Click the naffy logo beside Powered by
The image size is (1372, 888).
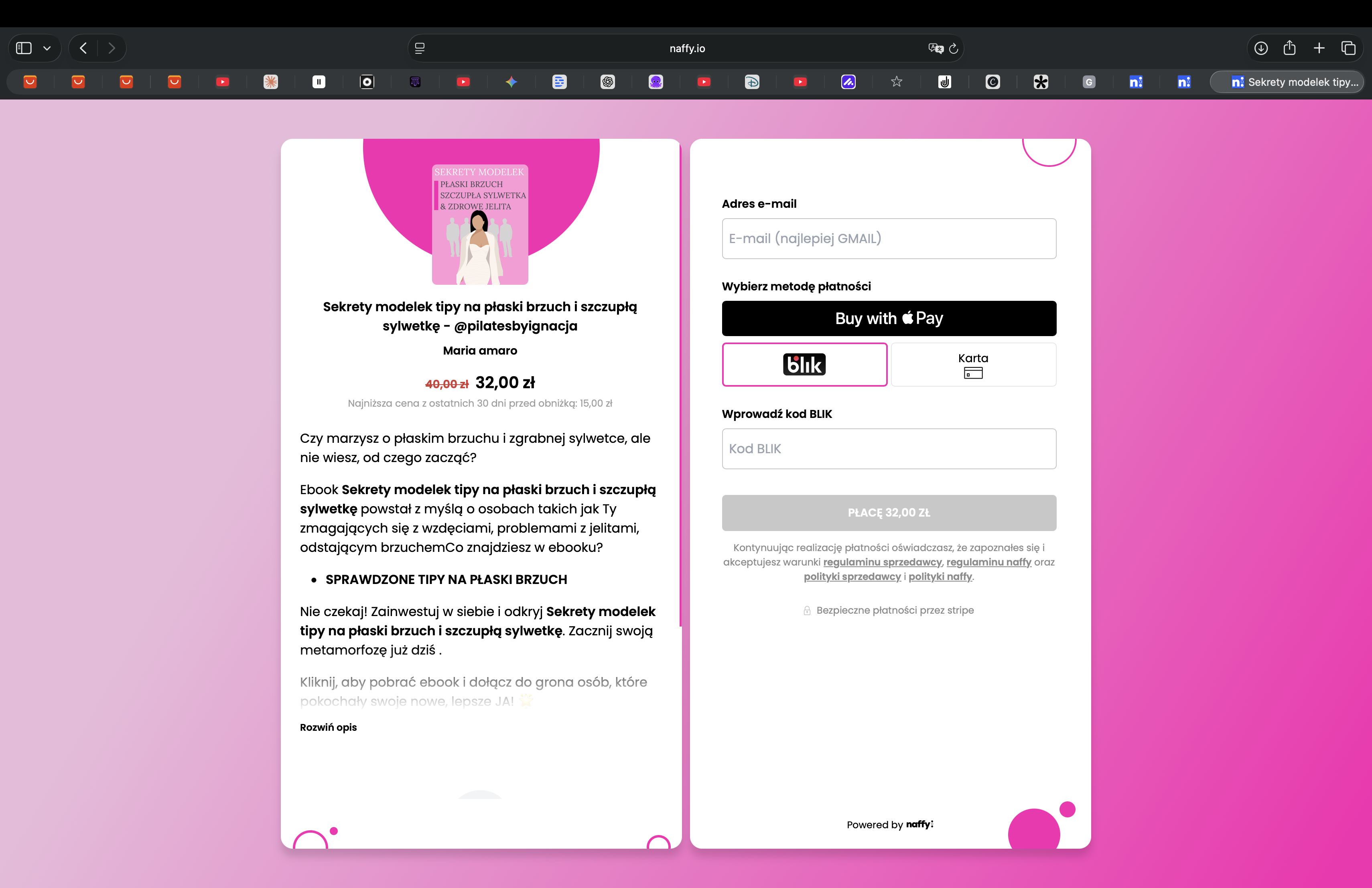[x=919, y=824]
